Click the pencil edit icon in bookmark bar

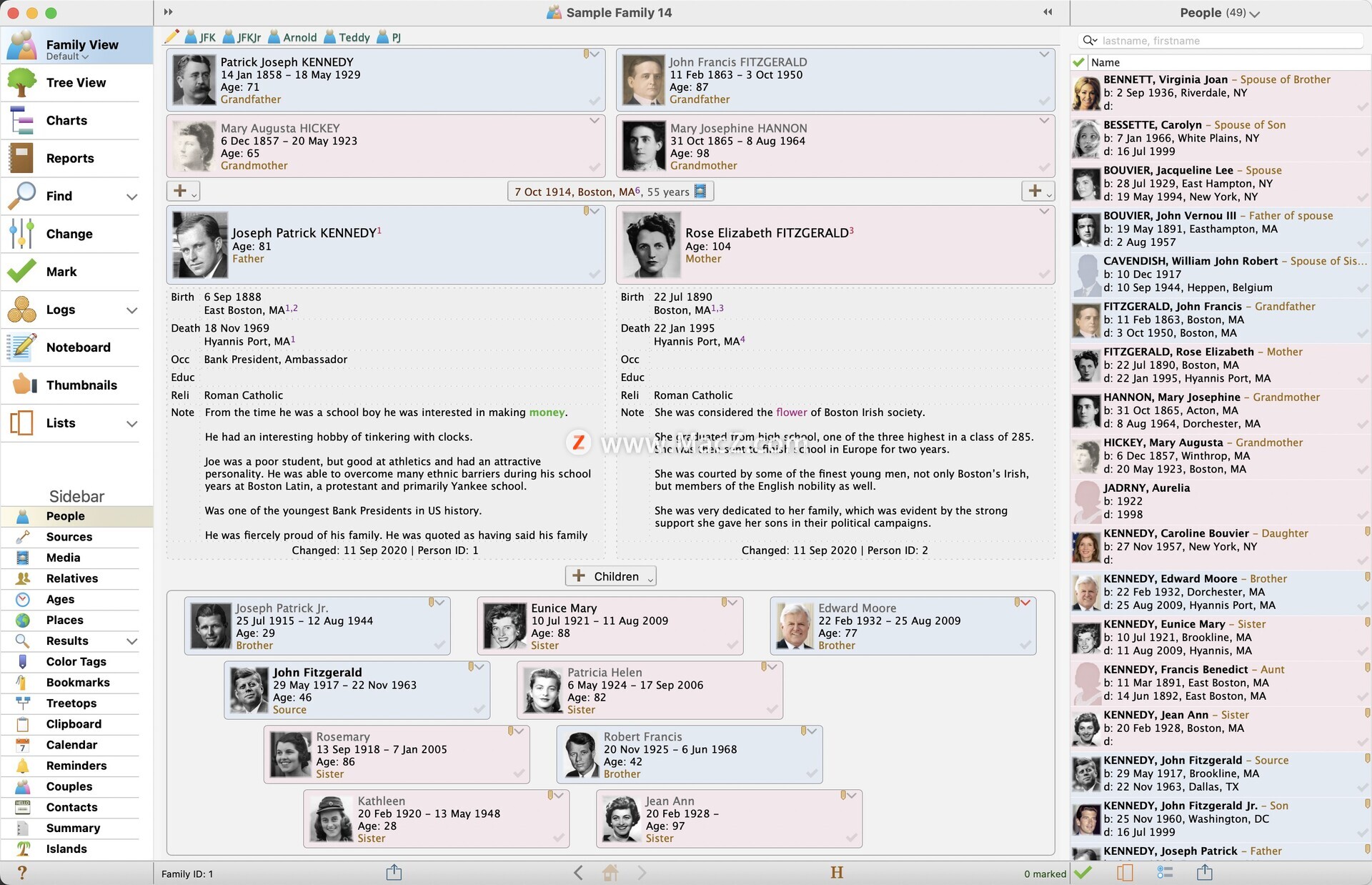coord(171,37)
